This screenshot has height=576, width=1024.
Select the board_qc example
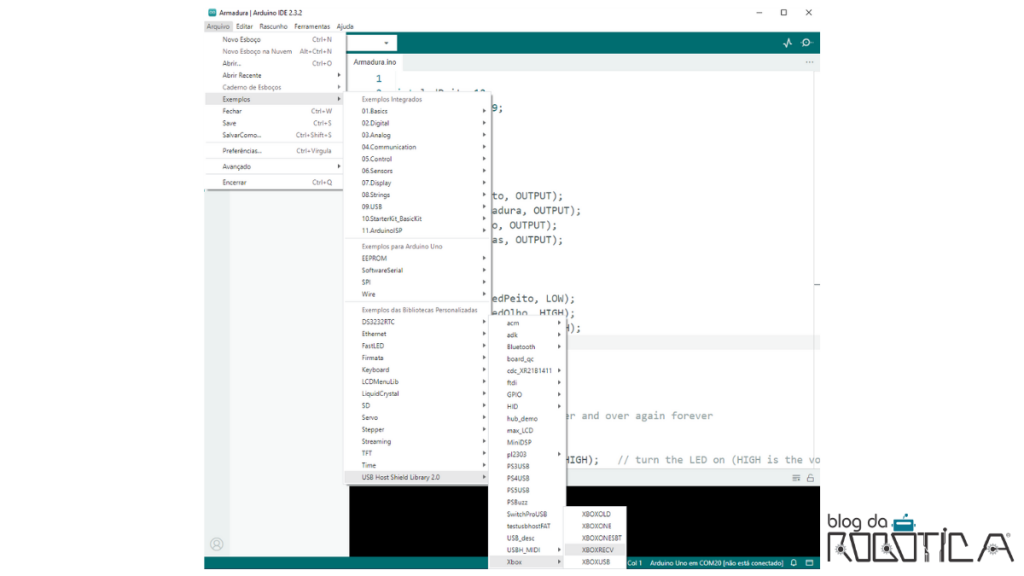pos(527,359)
